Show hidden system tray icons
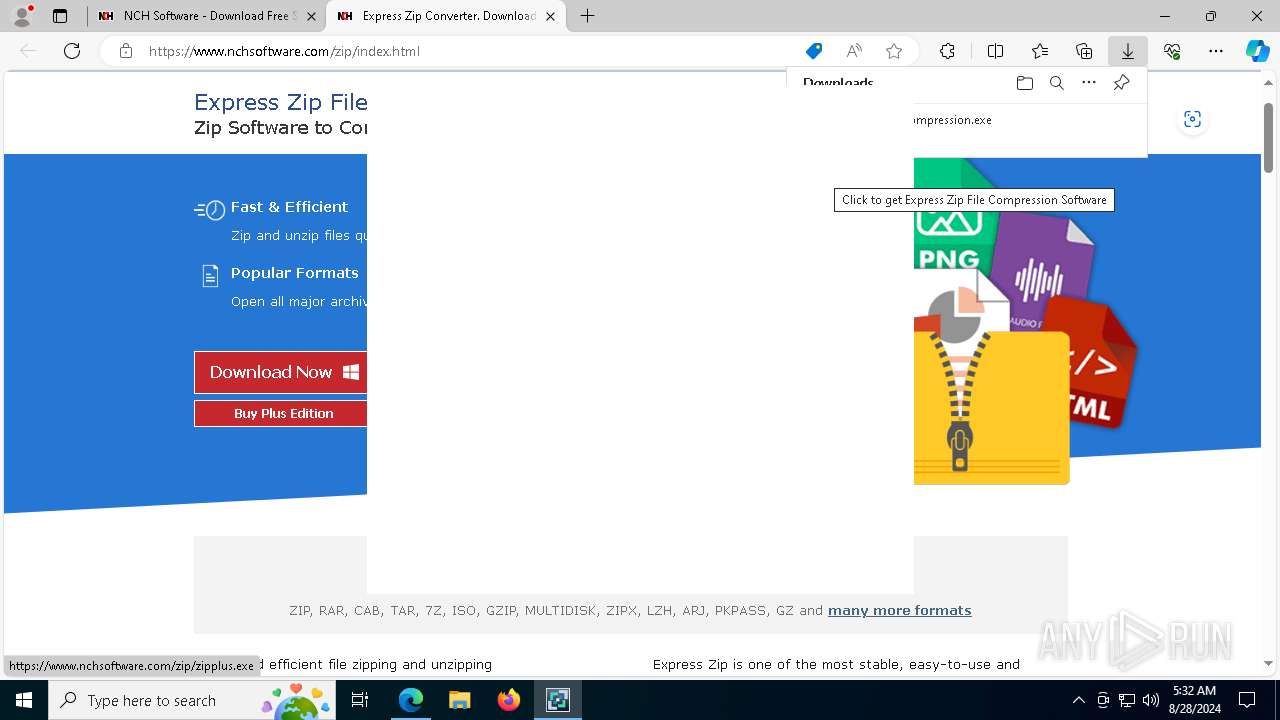The height and width of the screenshot is (720, 1280). (x=1078, y=700)
